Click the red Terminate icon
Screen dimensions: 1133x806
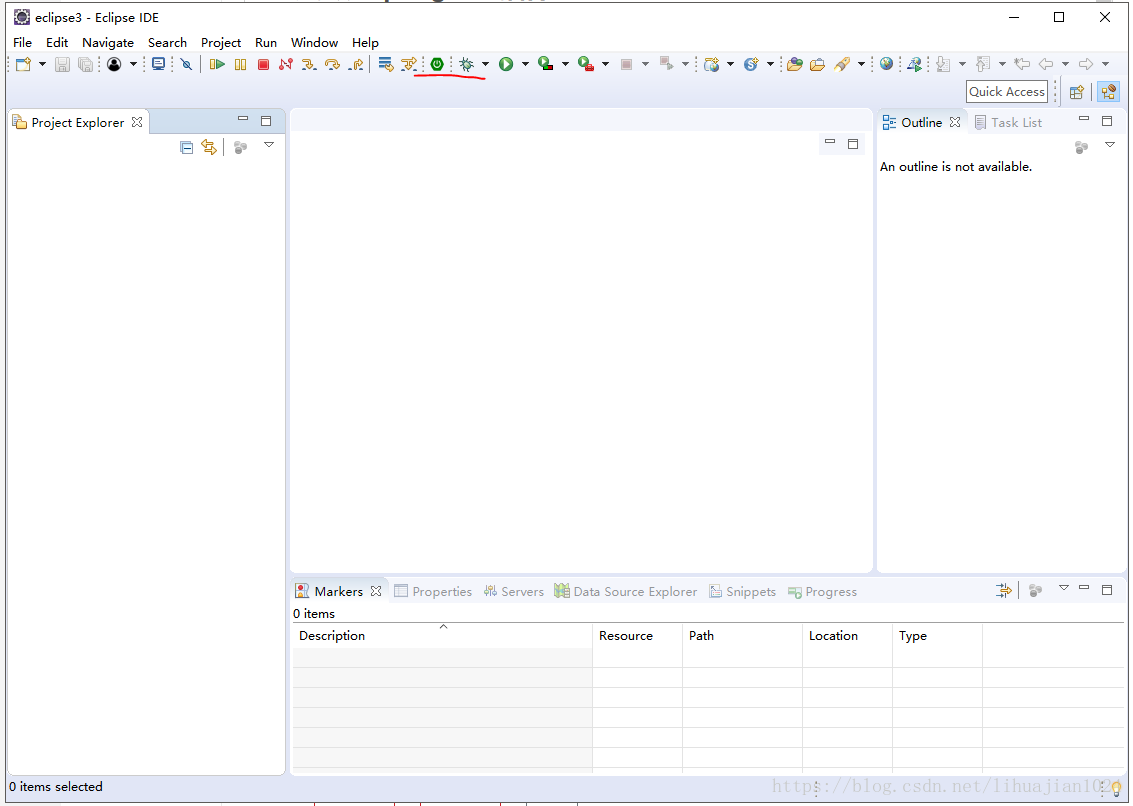point(264,64)
